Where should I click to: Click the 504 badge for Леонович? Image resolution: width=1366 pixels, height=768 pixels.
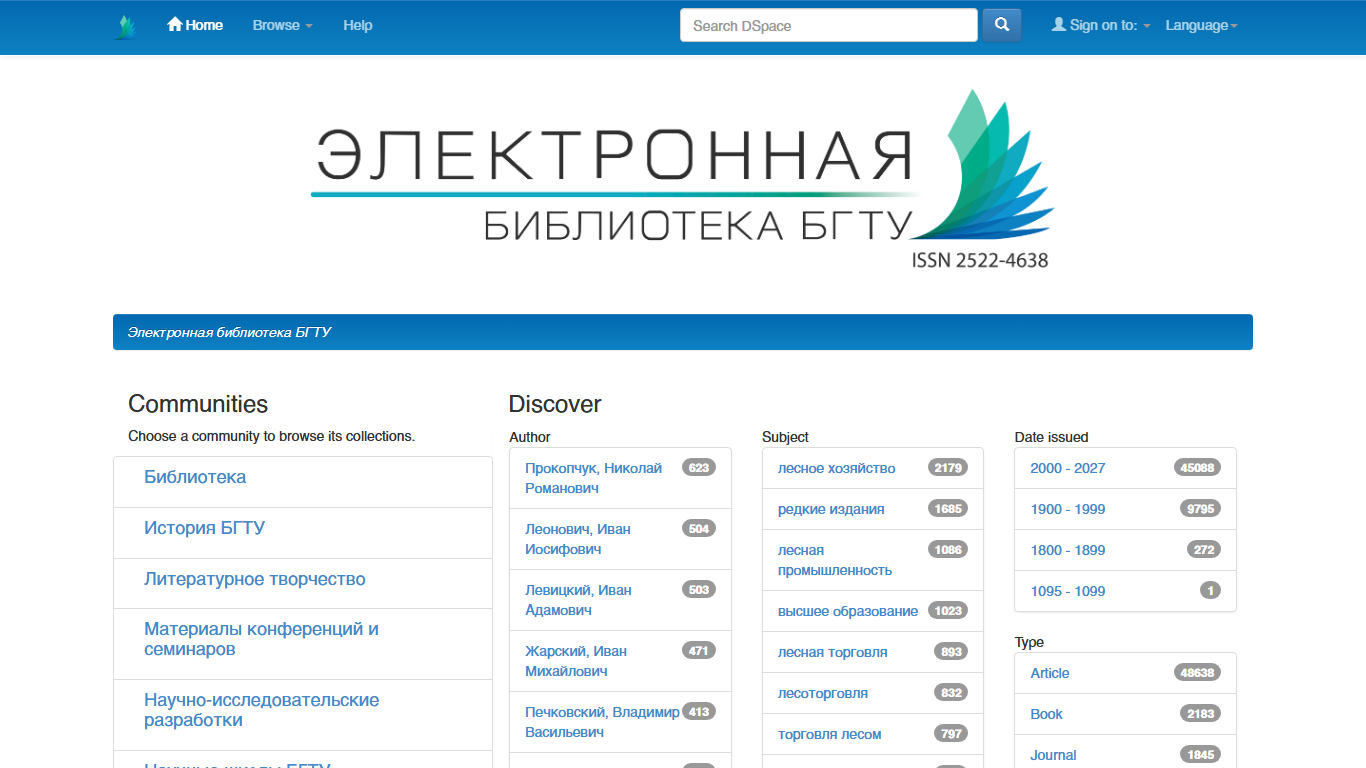(x=699, y=528)
